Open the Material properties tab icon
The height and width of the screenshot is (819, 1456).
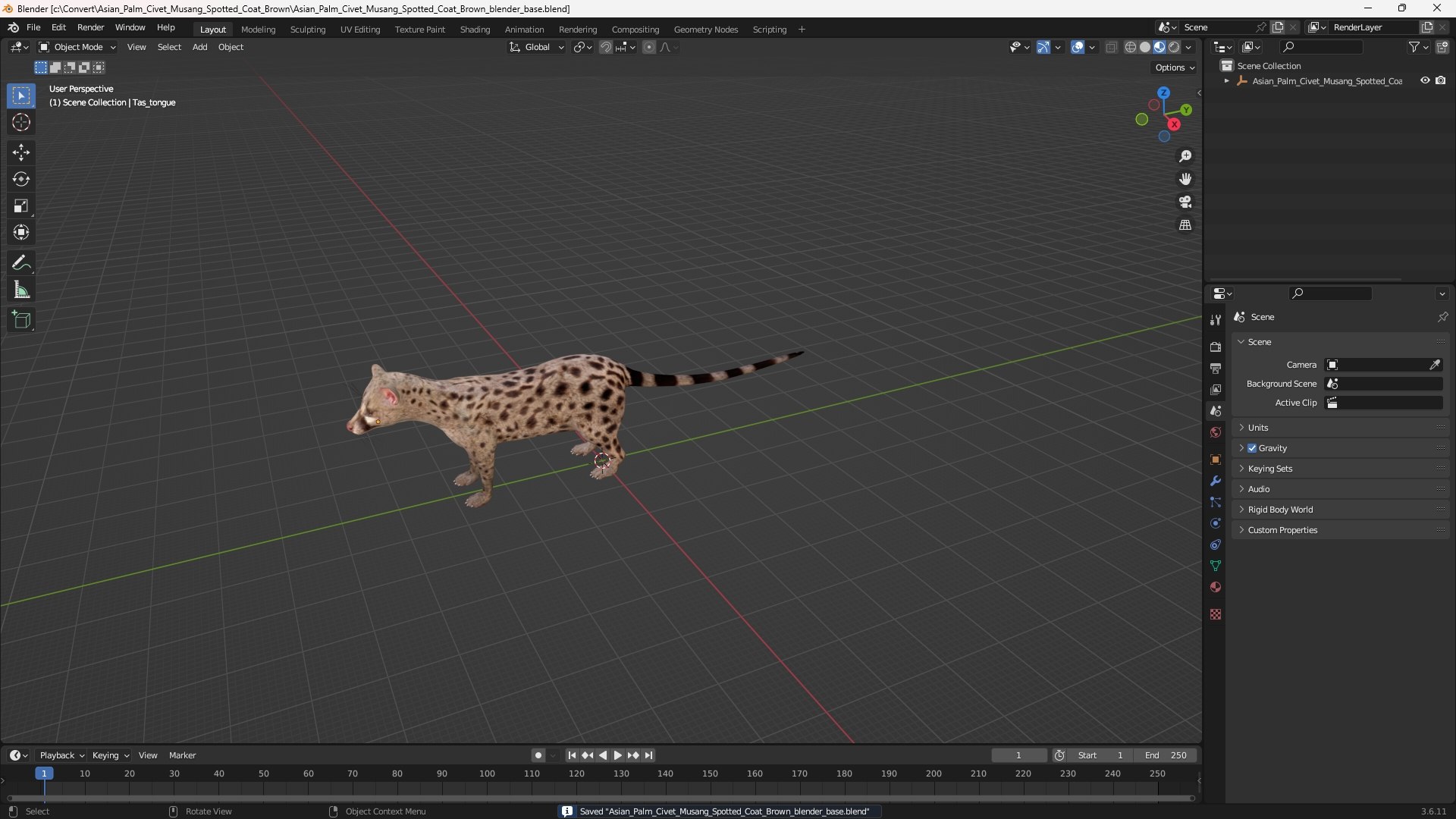click(1216, 587)
